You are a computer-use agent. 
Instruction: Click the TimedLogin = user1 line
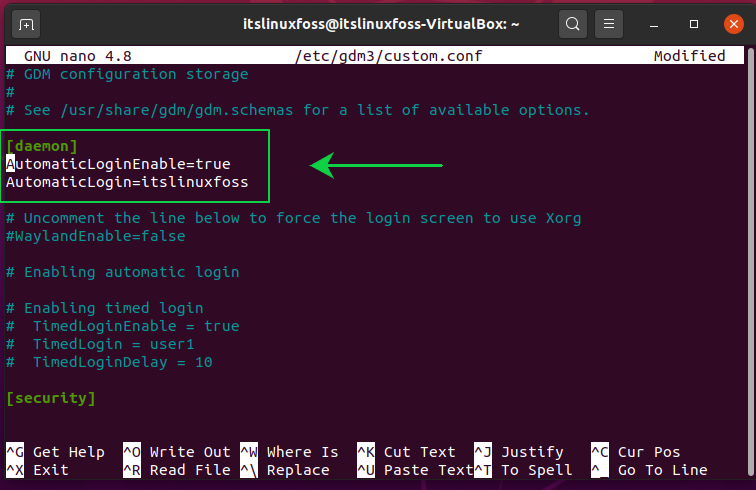click(x=100, y=344)
